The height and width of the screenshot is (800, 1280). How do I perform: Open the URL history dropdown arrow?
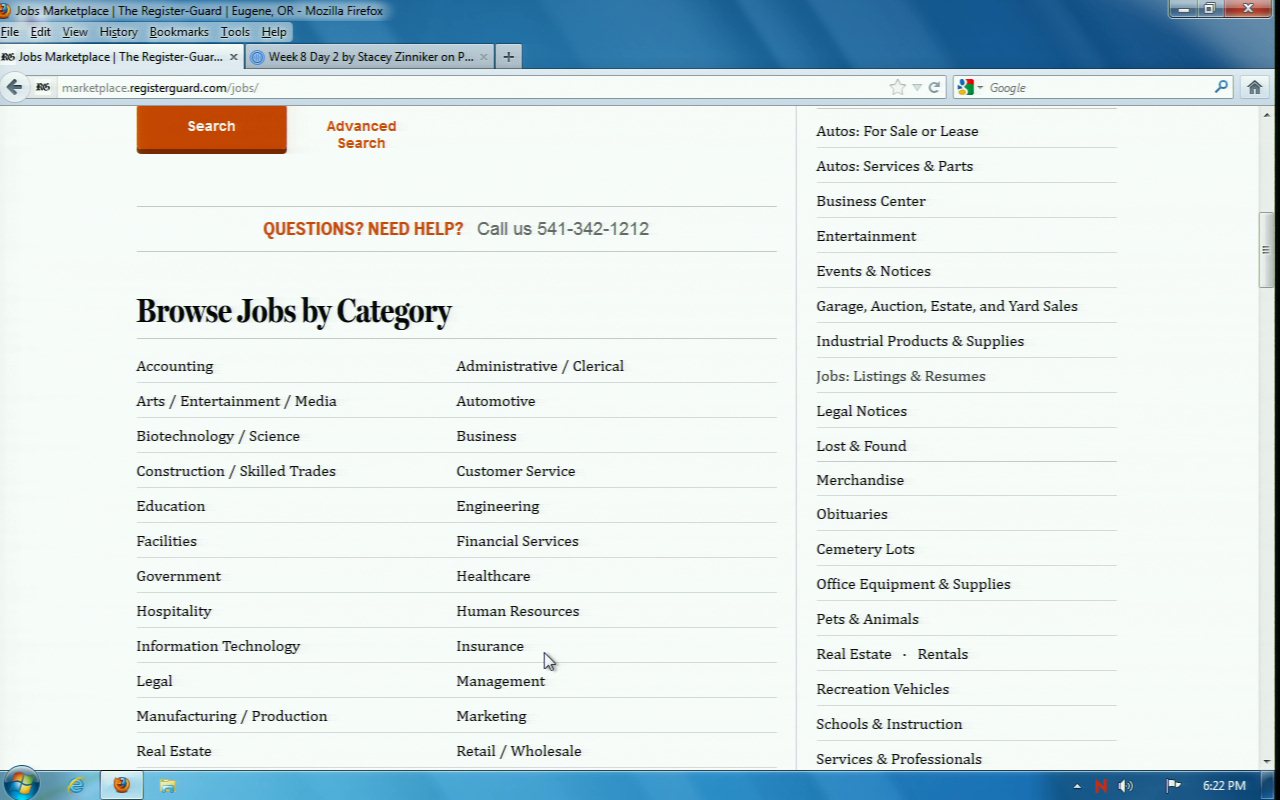tap(916, 87)
